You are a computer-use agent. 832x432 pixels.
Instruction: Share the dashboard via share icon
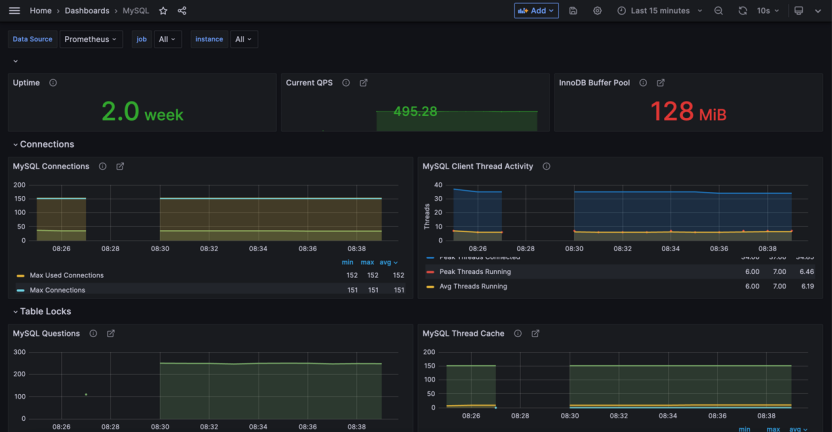click(182, 11)
